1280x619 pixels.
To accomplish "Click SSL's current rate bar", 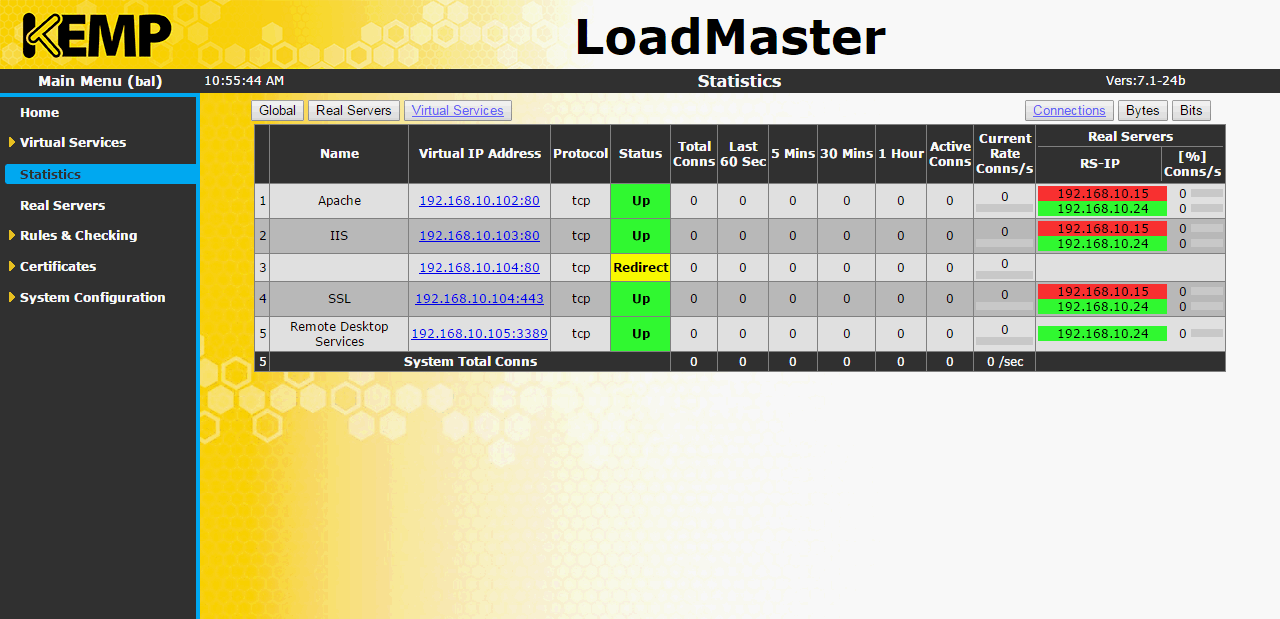I will (1004, 306).
